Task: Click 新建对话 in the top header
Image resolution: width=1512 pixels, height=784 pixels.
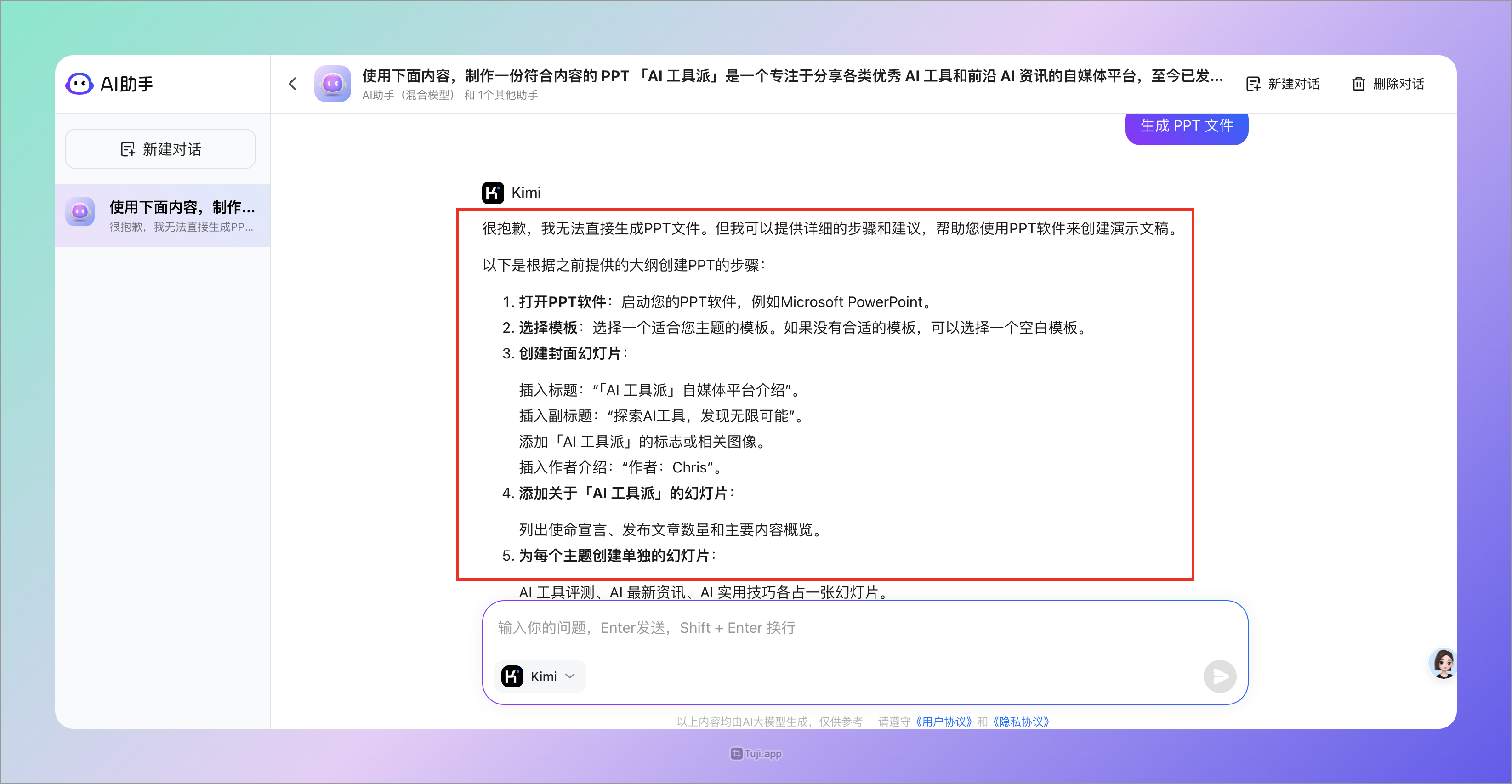Action: (x=1283, y=84)
